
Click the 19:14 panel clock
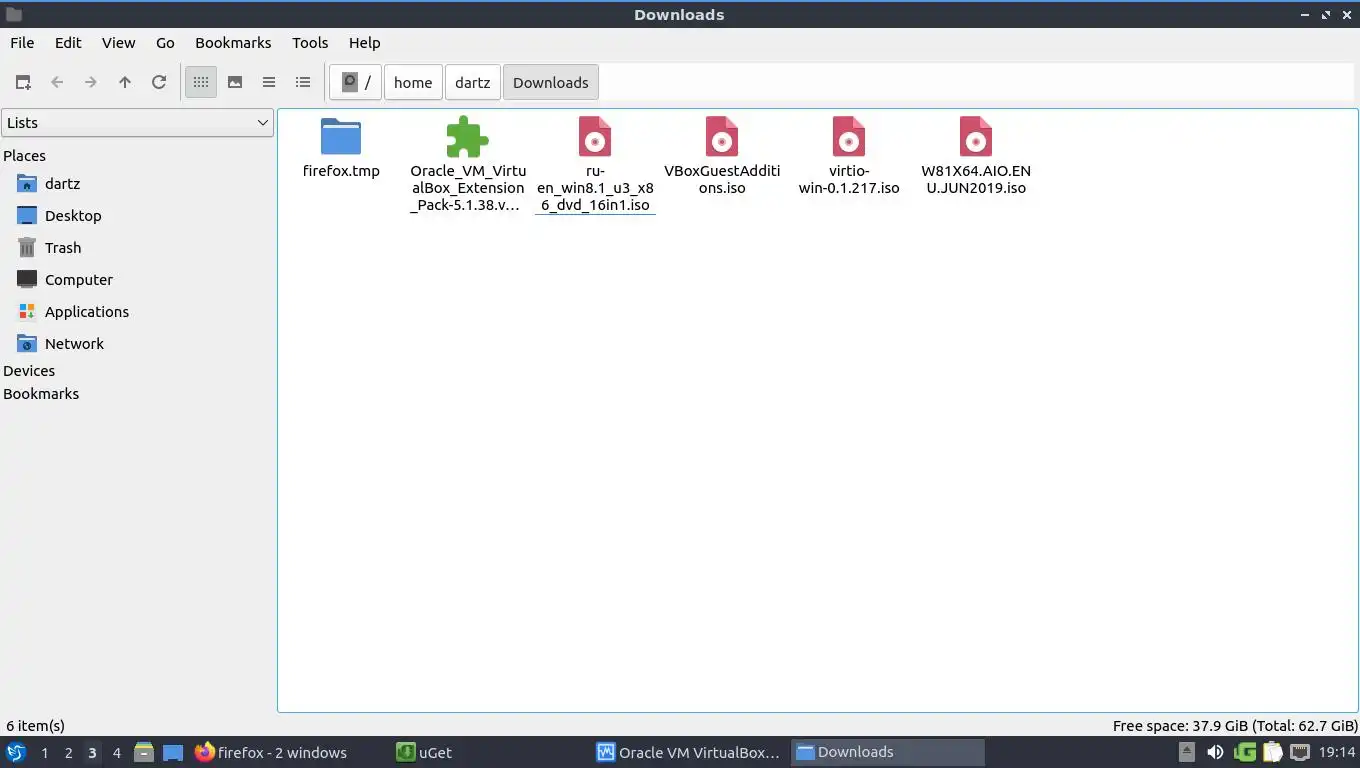pyautogui.click(x=1337, y=752)
